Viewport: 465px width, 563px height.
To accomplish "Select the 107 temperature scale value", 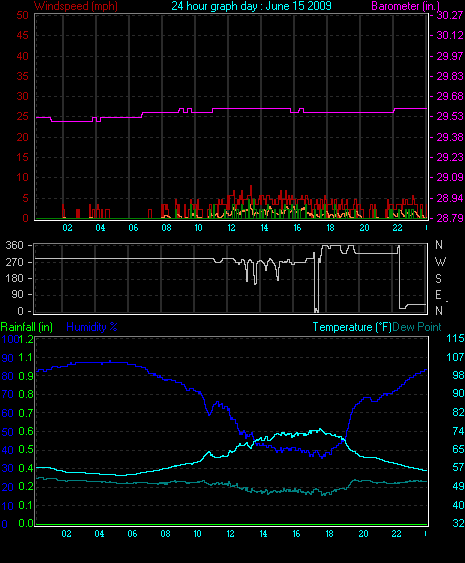I will pyautogui.click(x=455, y=357).
